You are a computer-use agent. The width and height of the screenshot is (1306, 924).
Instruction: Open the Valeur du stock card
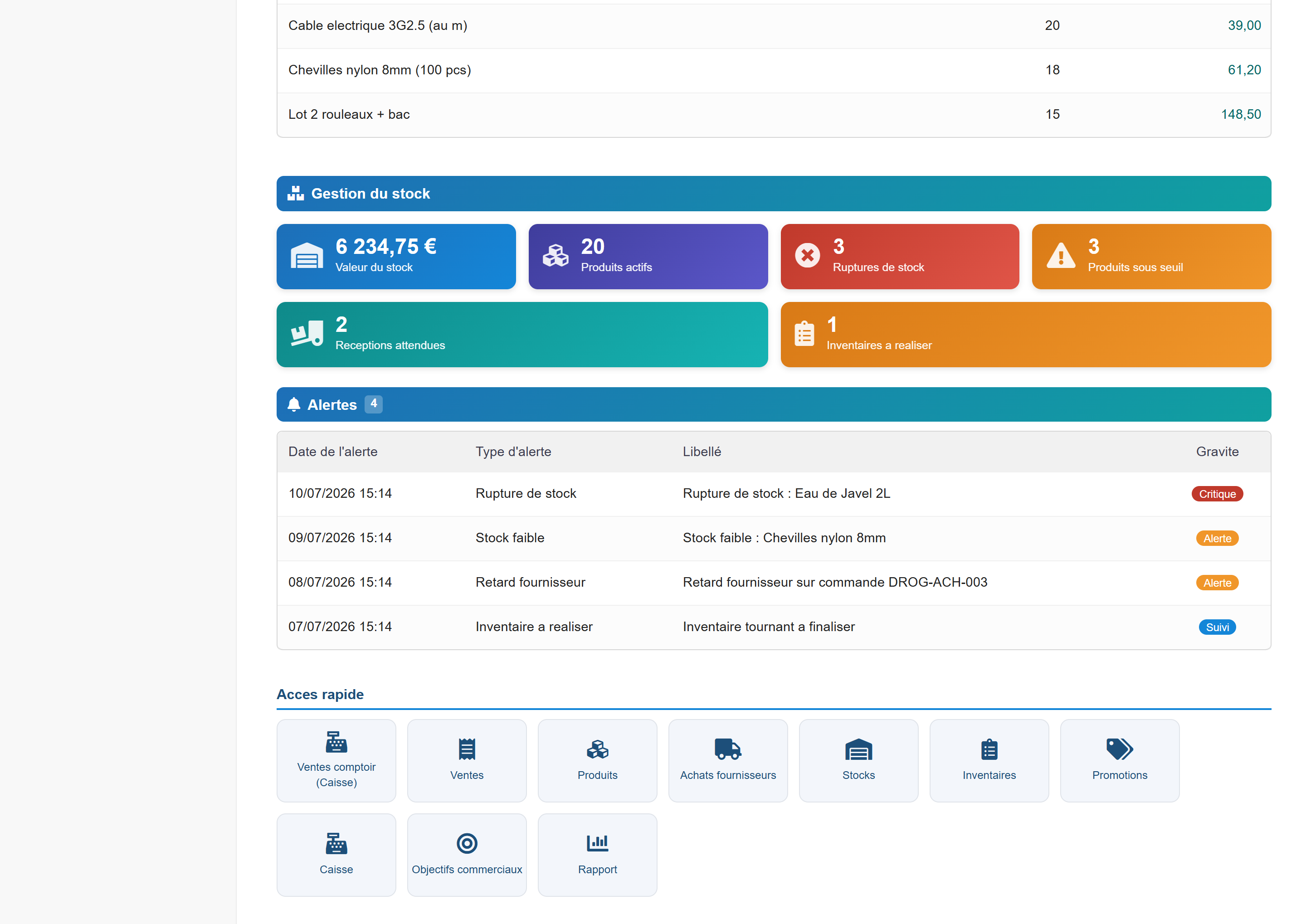click(x=396, y=257)
